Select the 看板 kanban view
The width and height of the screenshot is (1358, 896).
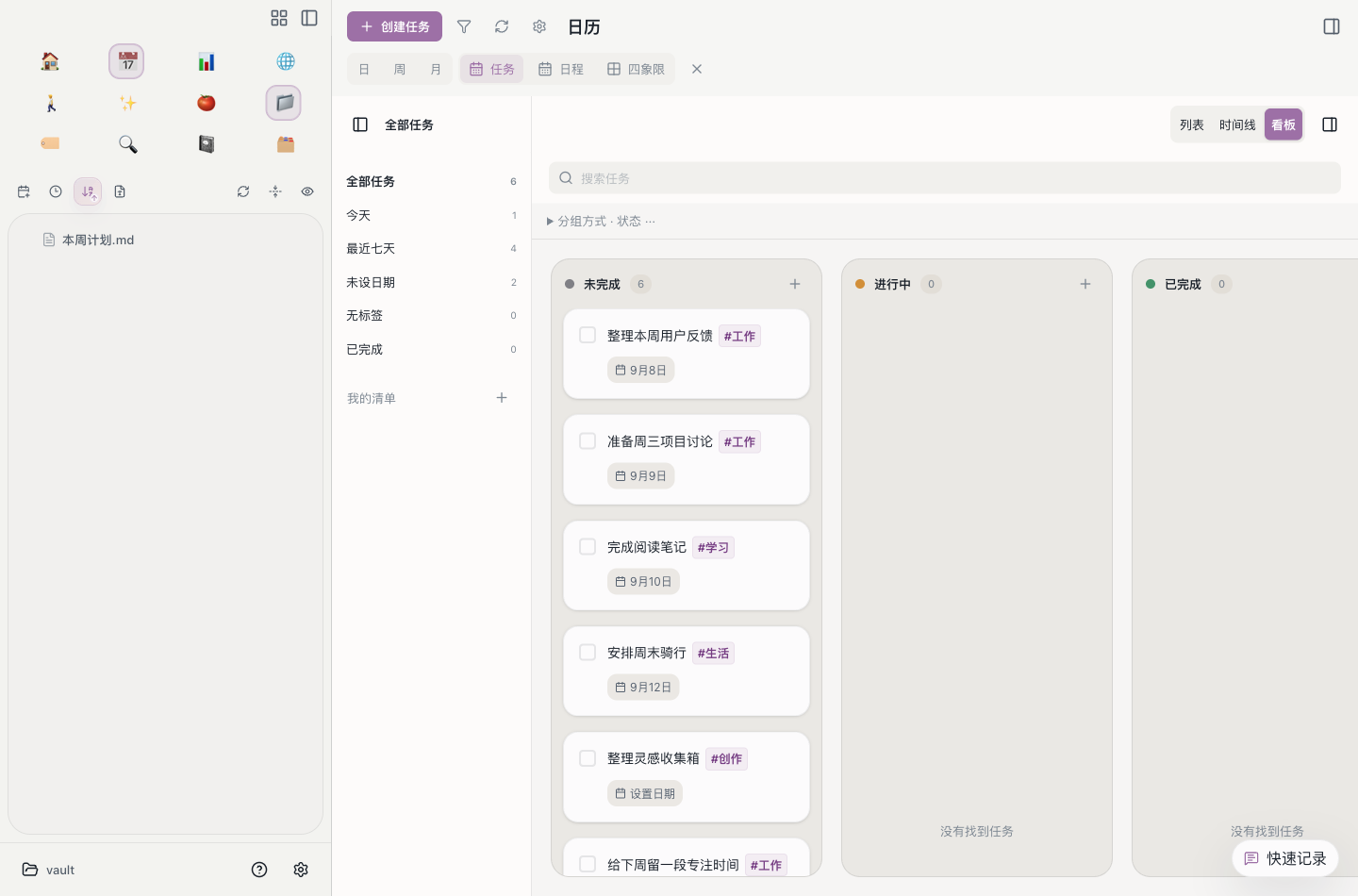[x=1283, y=124]
